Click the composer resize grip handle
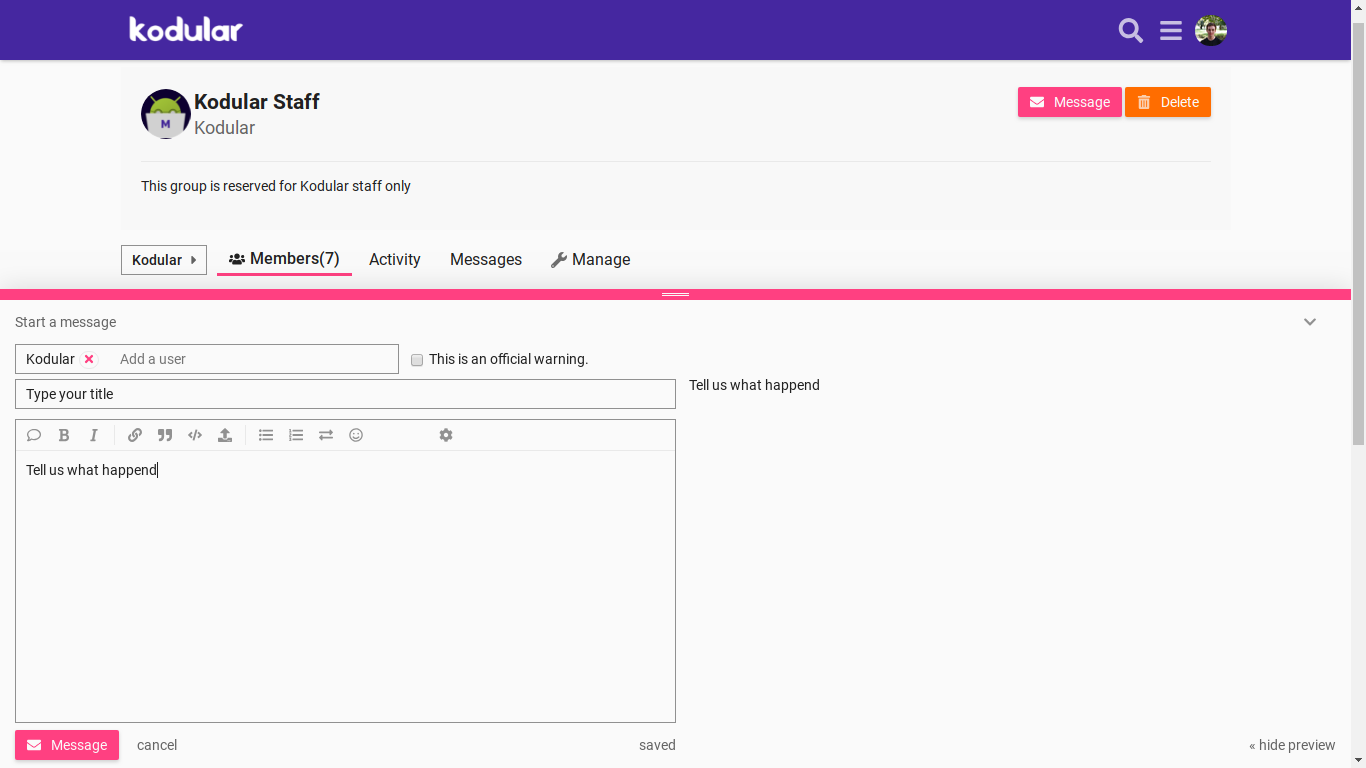This screenshot has height=768, width=1366. (675, 294)
